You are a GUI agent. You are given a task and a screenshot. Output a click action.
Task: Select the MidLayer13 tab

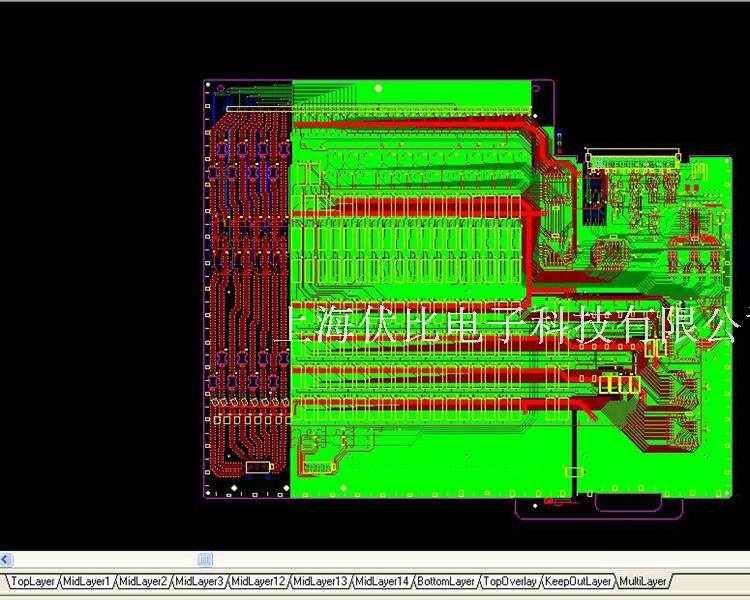[320, 581]
